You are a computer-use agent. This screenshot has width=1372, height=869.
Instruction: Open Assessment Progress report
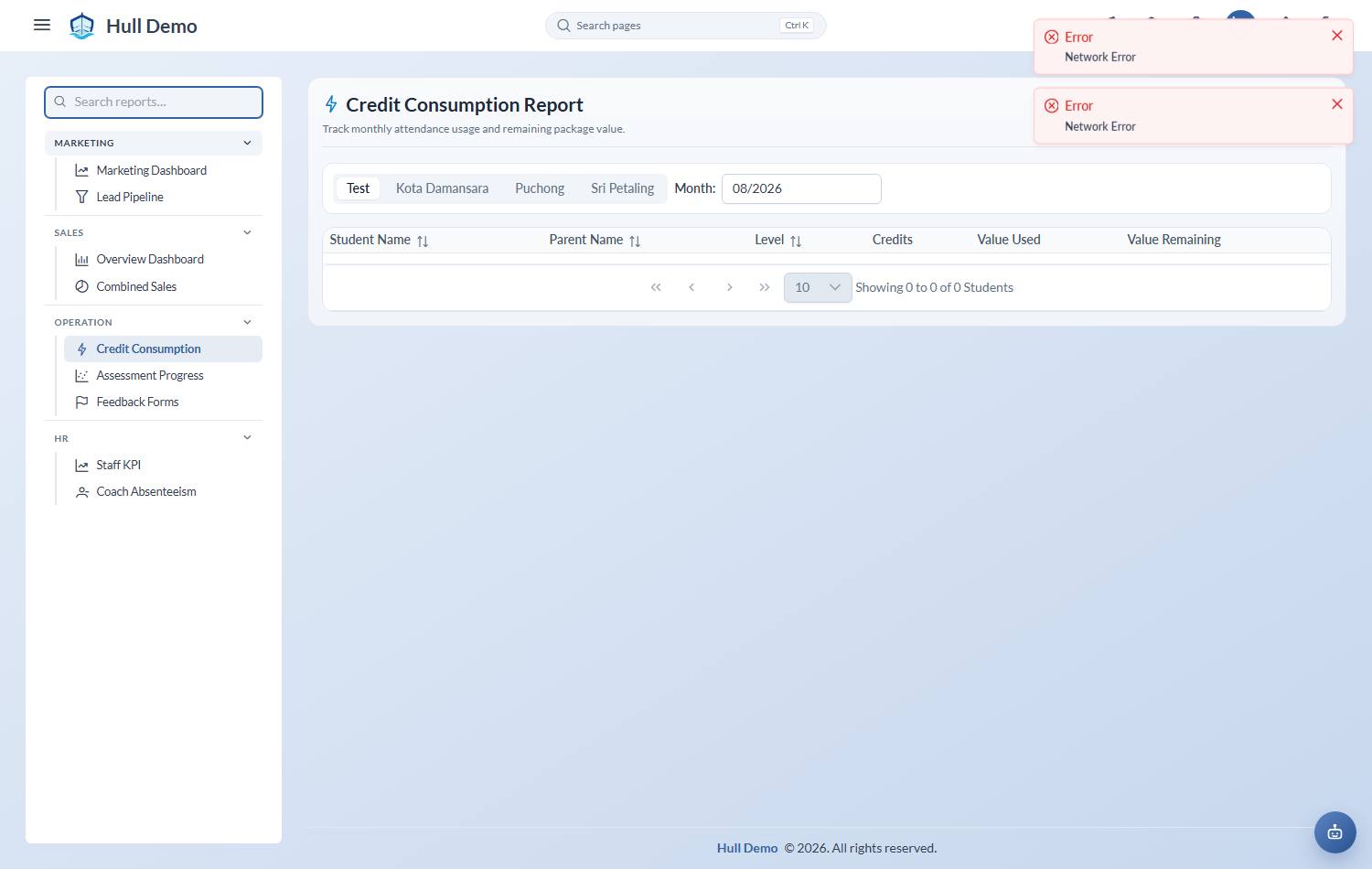(x=163, y=375)
